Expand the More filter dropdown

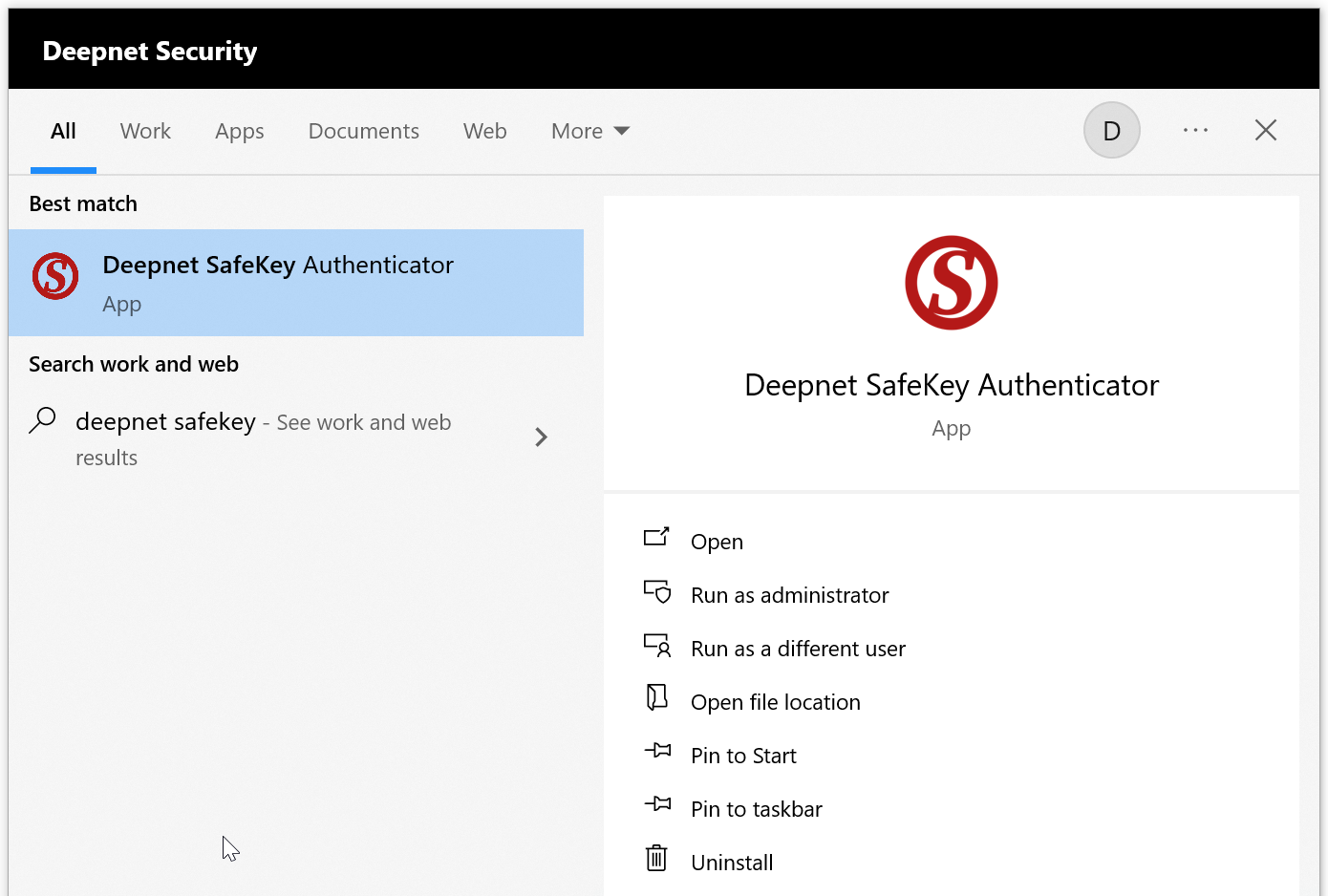click(589, 131)
